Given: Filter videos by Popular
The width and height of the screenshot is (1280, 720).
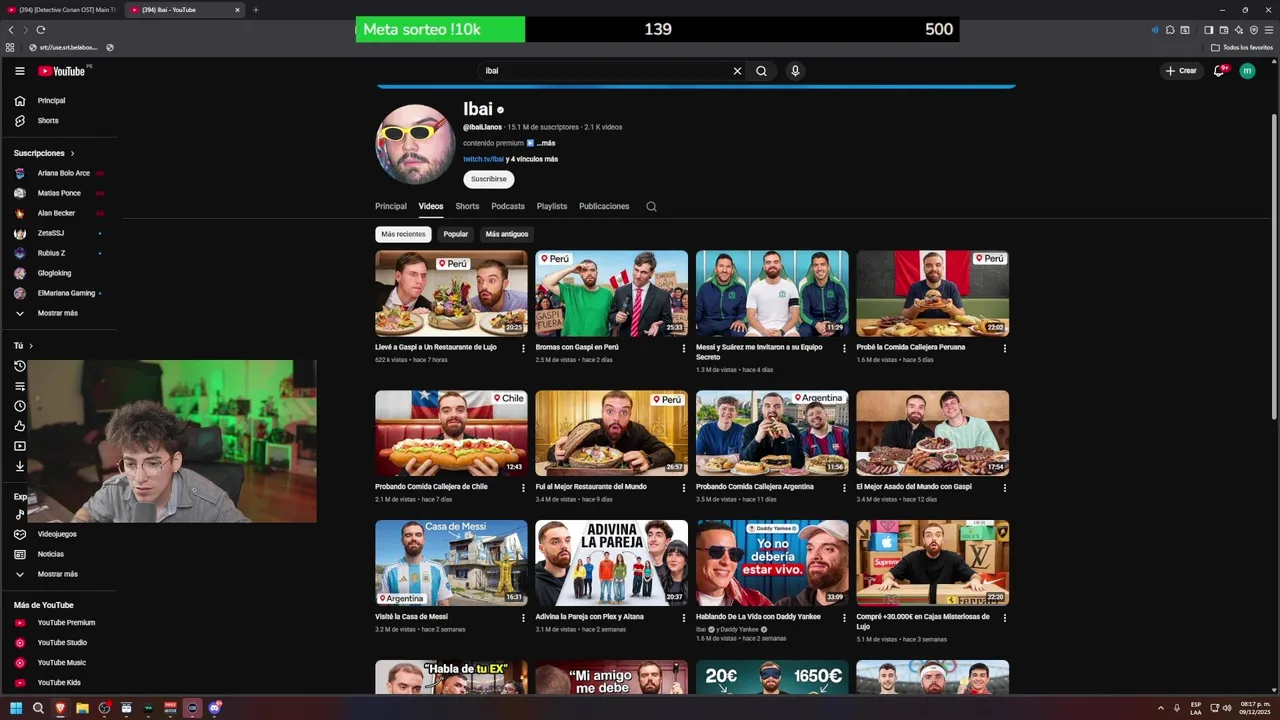Looking at the screenshot, I should tap(456, 234).
